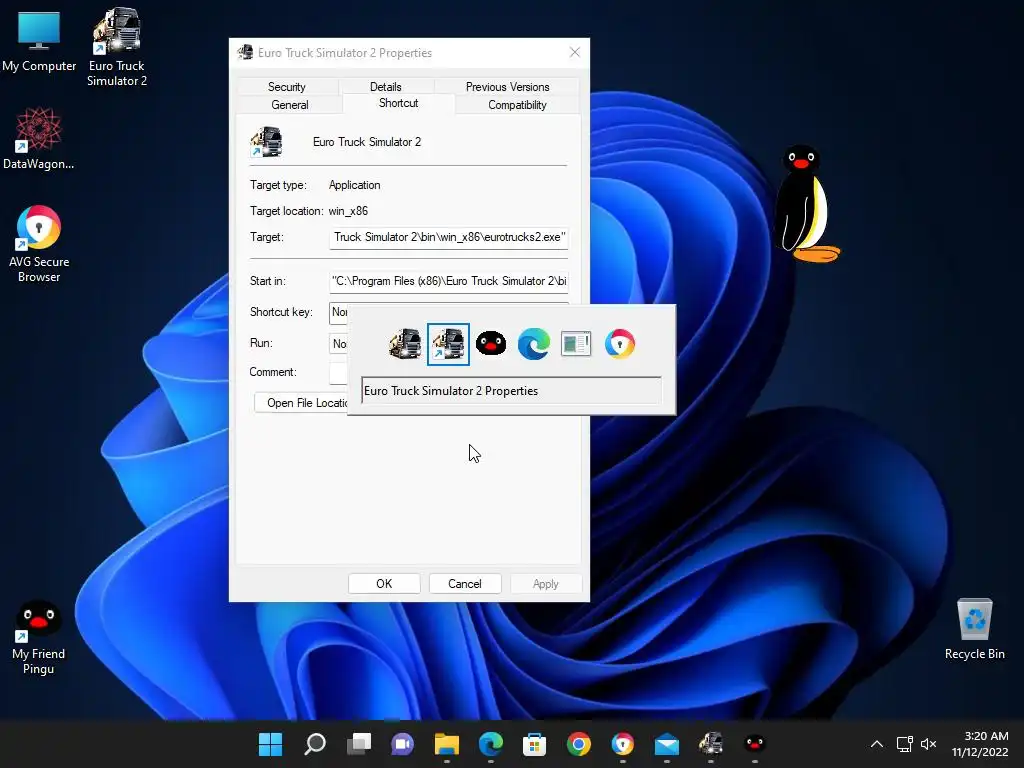Click the shortcut icon beside the name
Viewport: 1024px width, 768px height.
click(266, 142)
